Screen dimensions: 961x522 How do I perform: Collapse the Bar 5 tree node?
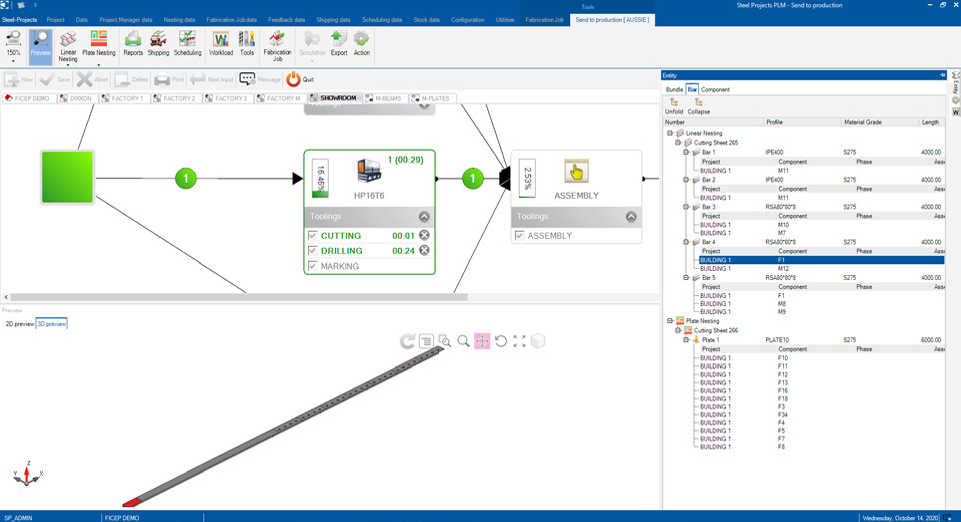pyautogui.click(x=686, y=278)
